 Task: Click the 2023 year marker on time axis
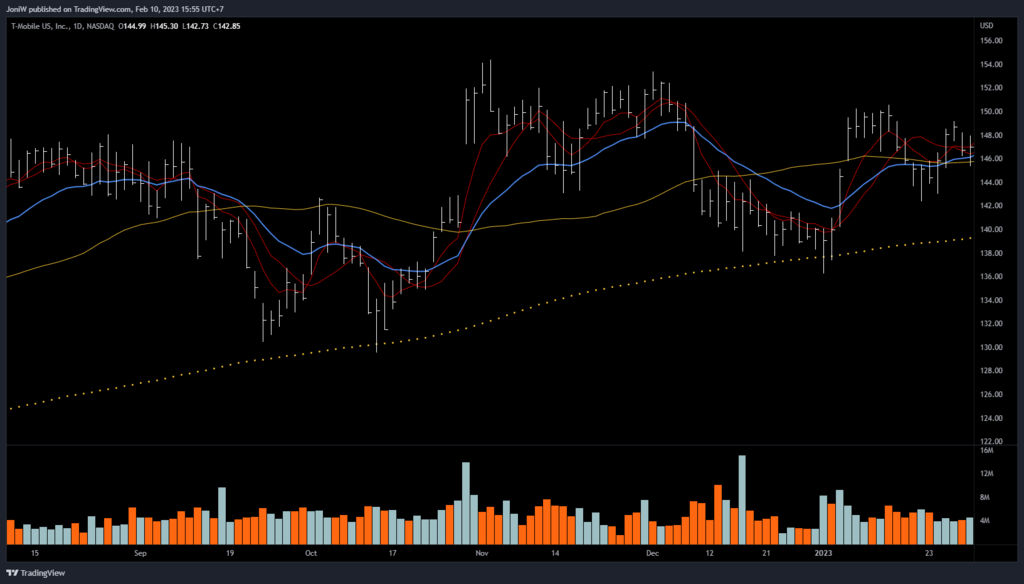tap(823, 552)
